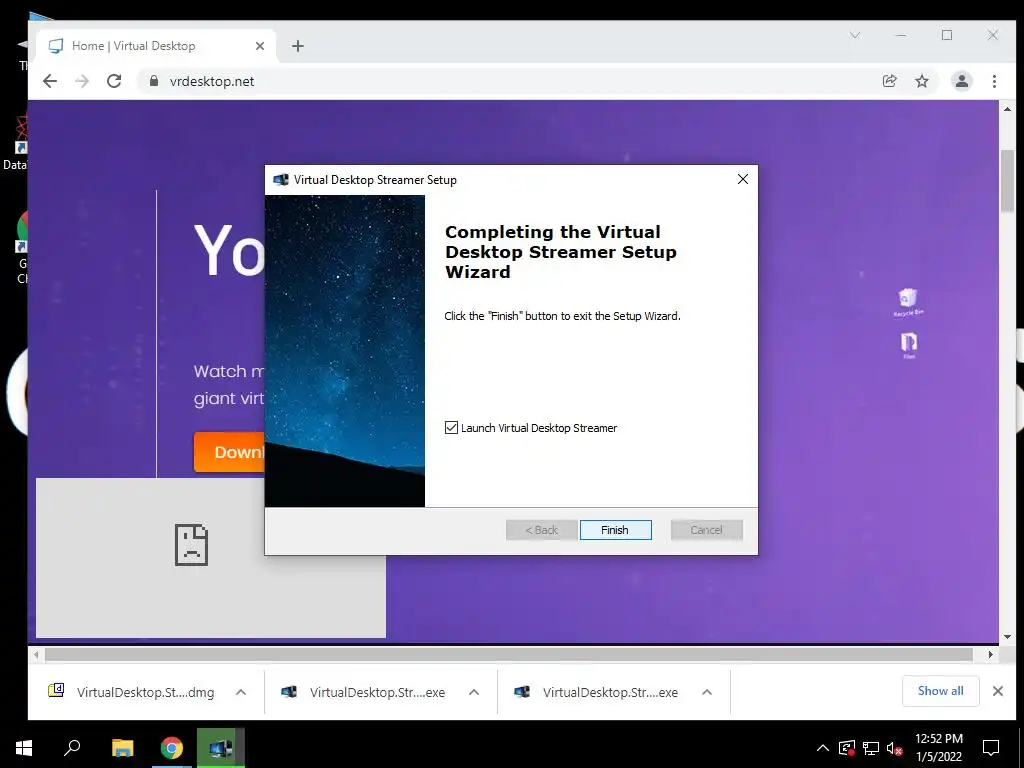This screenshot has width=1024, height=768.
Task: Click the horizontal scrollbar left arrow
Action: click(x=36, y=654)
